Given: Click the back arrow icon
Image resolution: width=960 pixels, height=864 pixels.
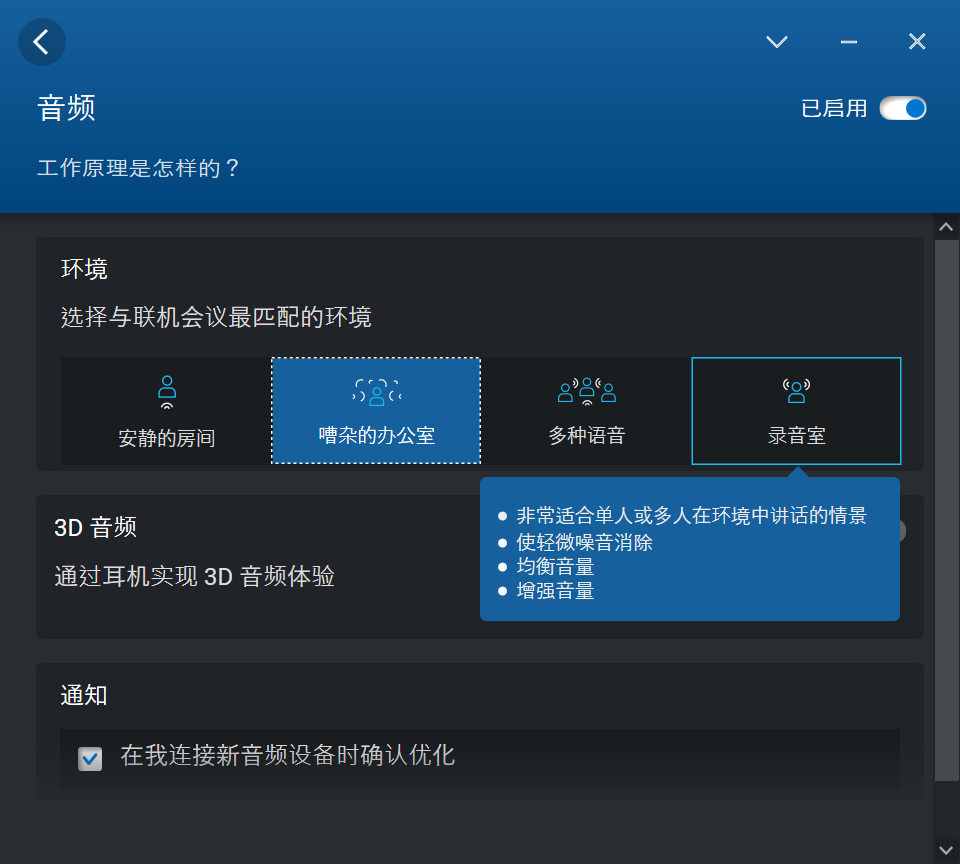Looking at the screenshot, I should click(42, 42).
